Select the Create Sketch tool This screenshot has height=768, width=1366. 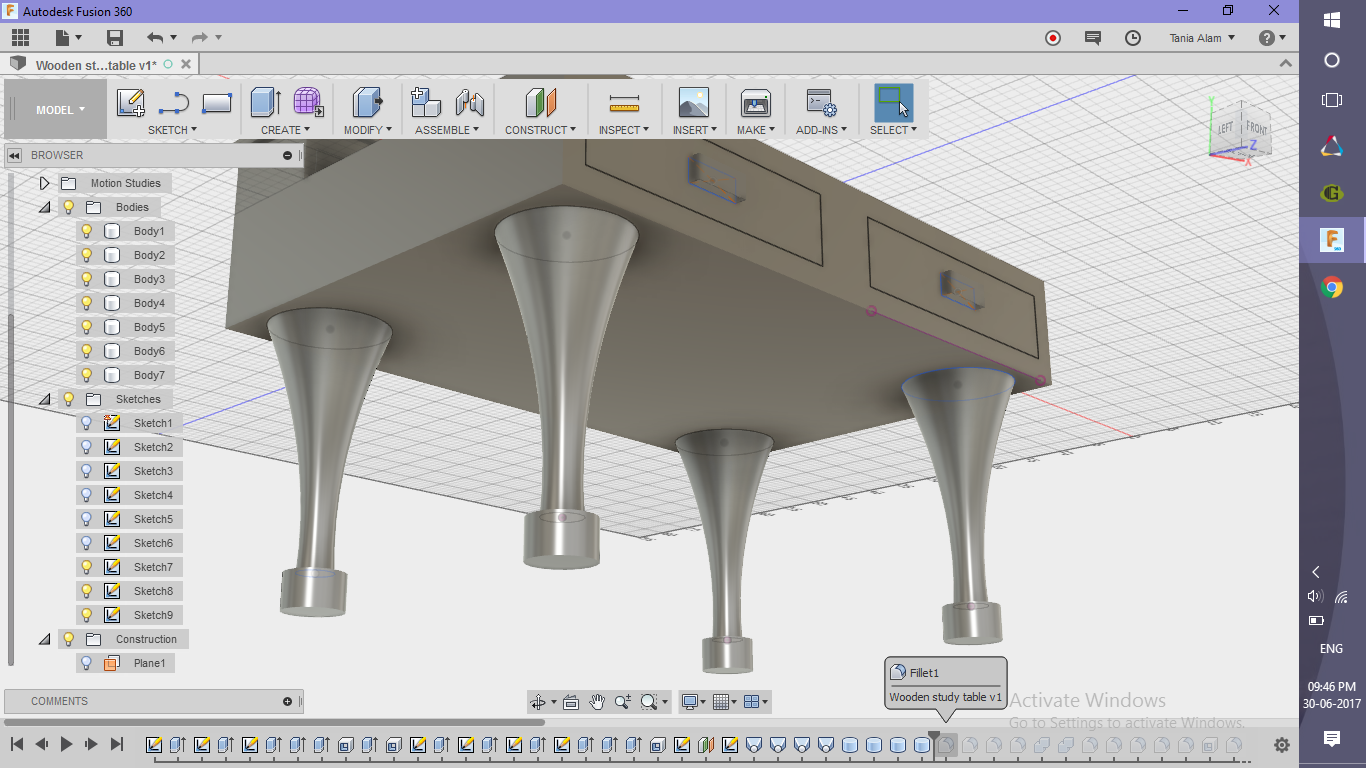(x=131, y=103)
